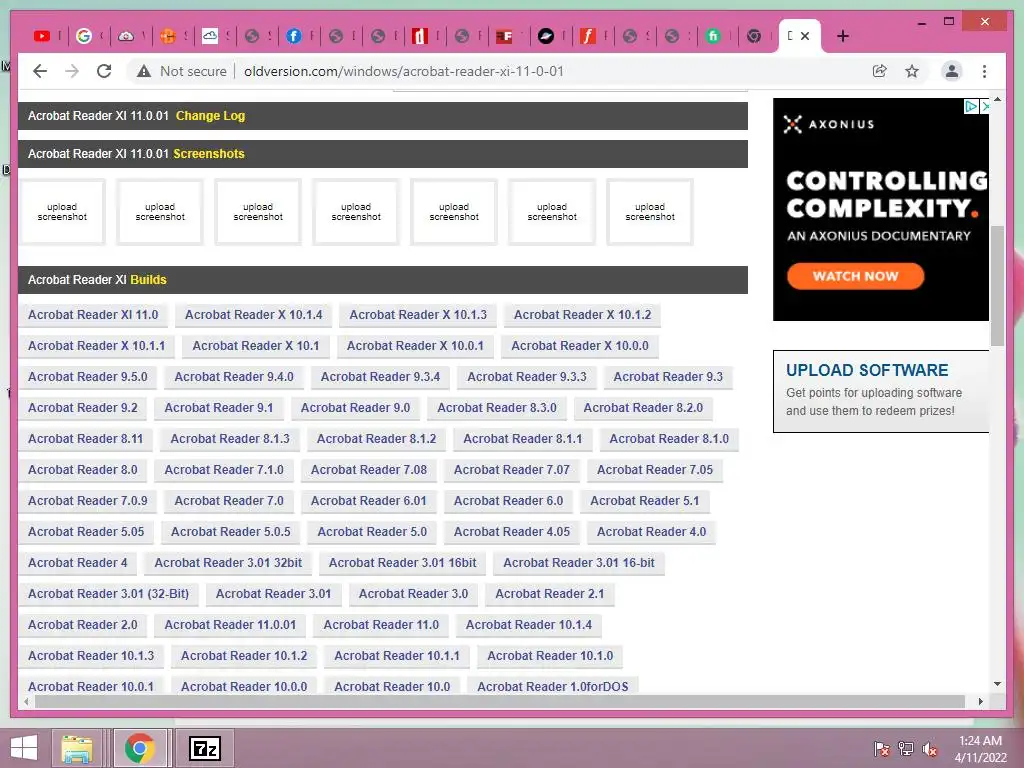
Task: Open Acrobat Reader 9.5.0 build
Action: [x=88, y=377]
